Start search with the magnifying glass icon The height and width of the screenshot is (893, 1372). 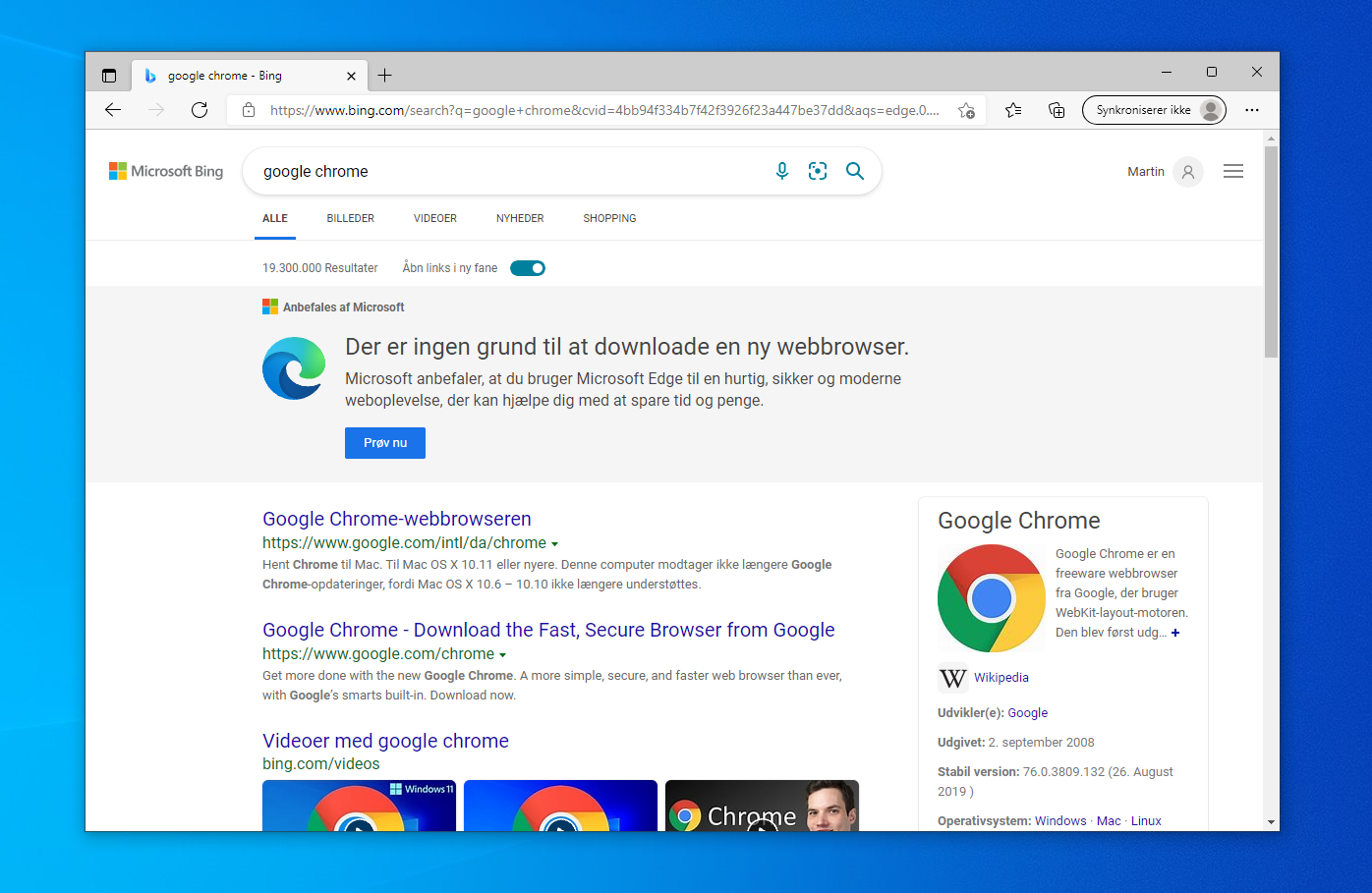coord(854,170)
